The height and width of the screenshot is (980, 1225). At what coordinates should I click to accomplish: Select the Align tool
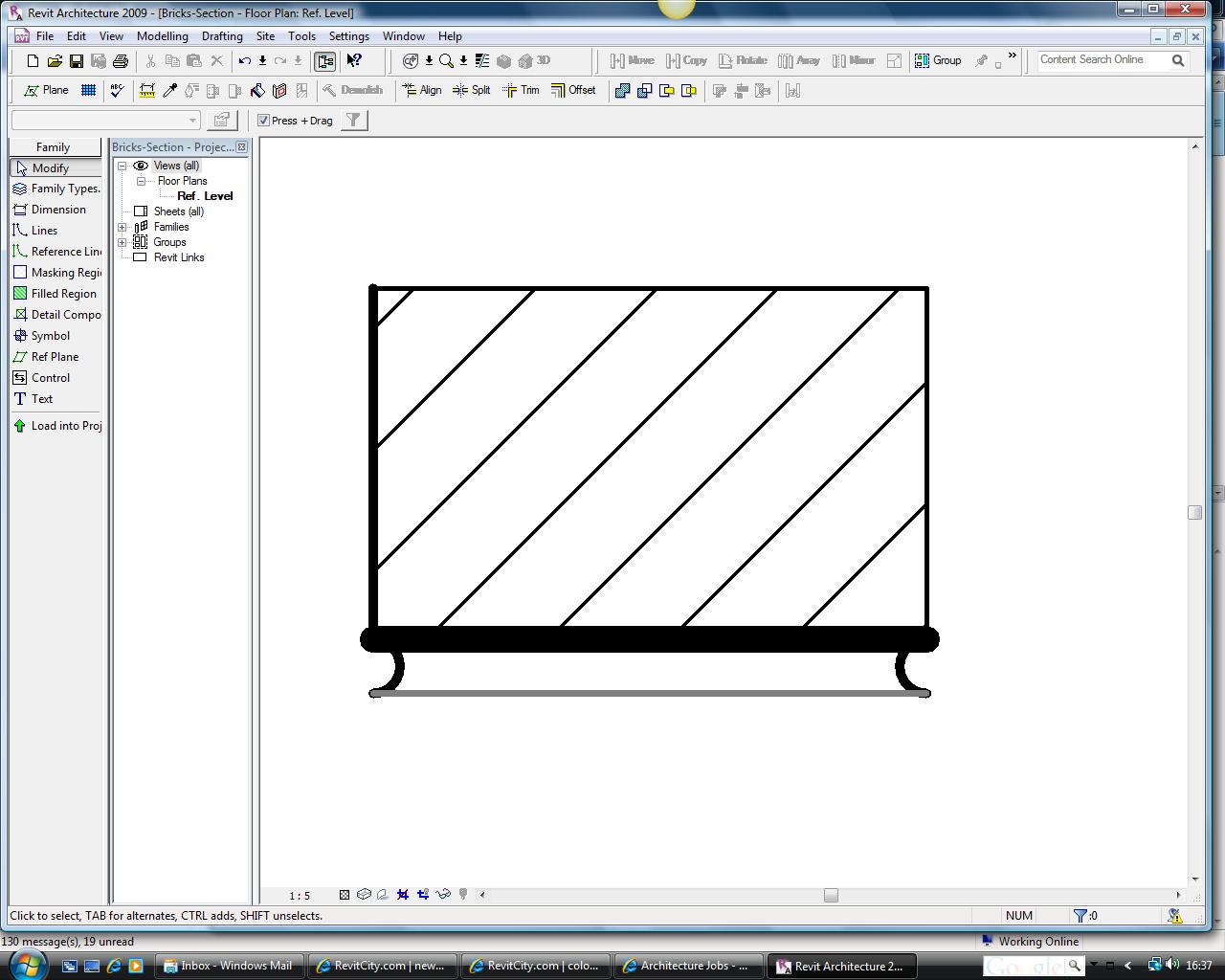tap(422, 90)
